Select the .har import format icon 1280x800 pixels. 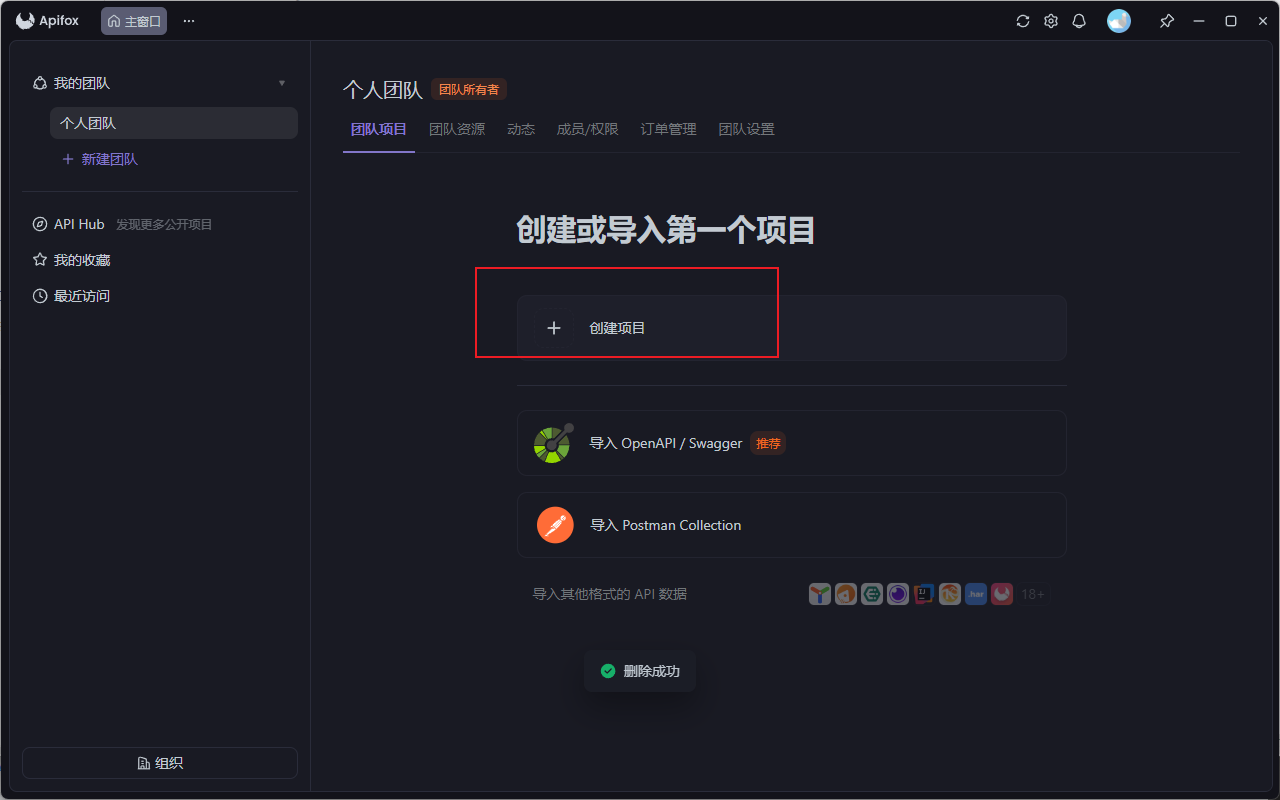coord(976,594)
